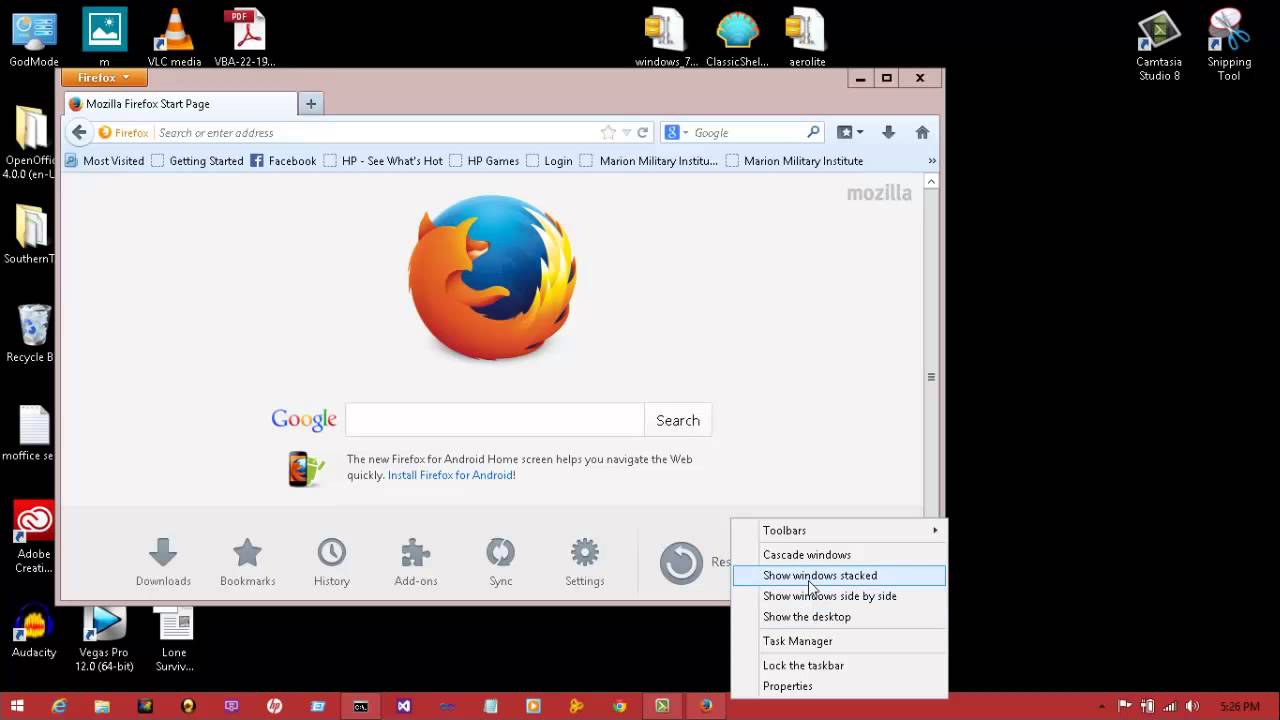Choose Show windows side by side
This screenshot has height=720, width=1280.
pos(840,596)
